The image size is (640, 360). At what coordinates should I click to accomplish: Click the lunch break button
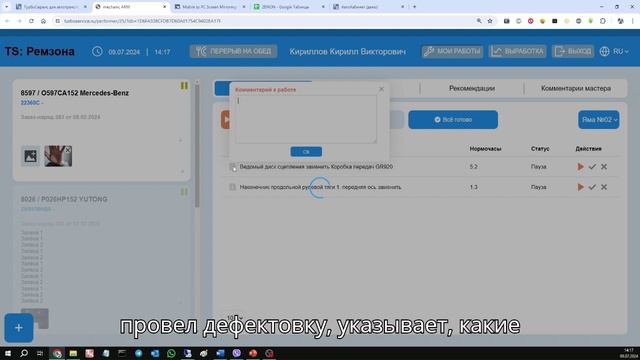click(233, 51)
